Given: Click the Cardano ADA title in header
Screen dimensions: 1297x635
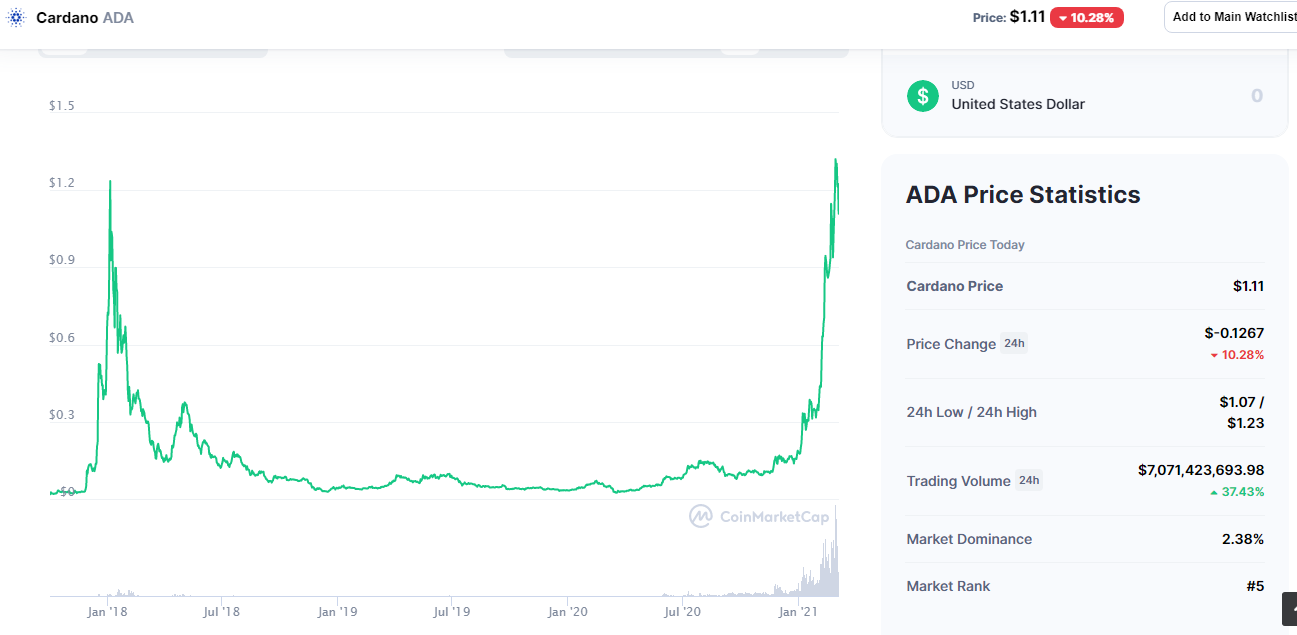Looking at the screenshot, I should (85, 18).
